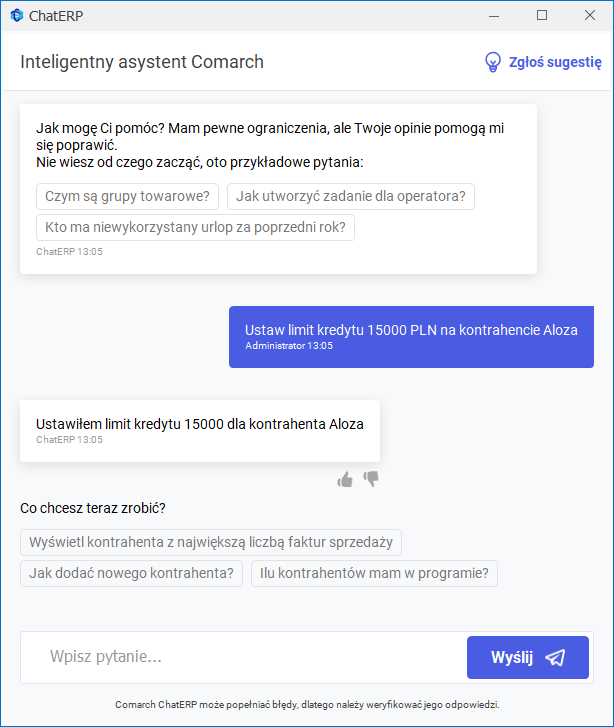This screenshot has height=727, width=614.
Task: Rate the answer with thumbs down
Action: 371,479
